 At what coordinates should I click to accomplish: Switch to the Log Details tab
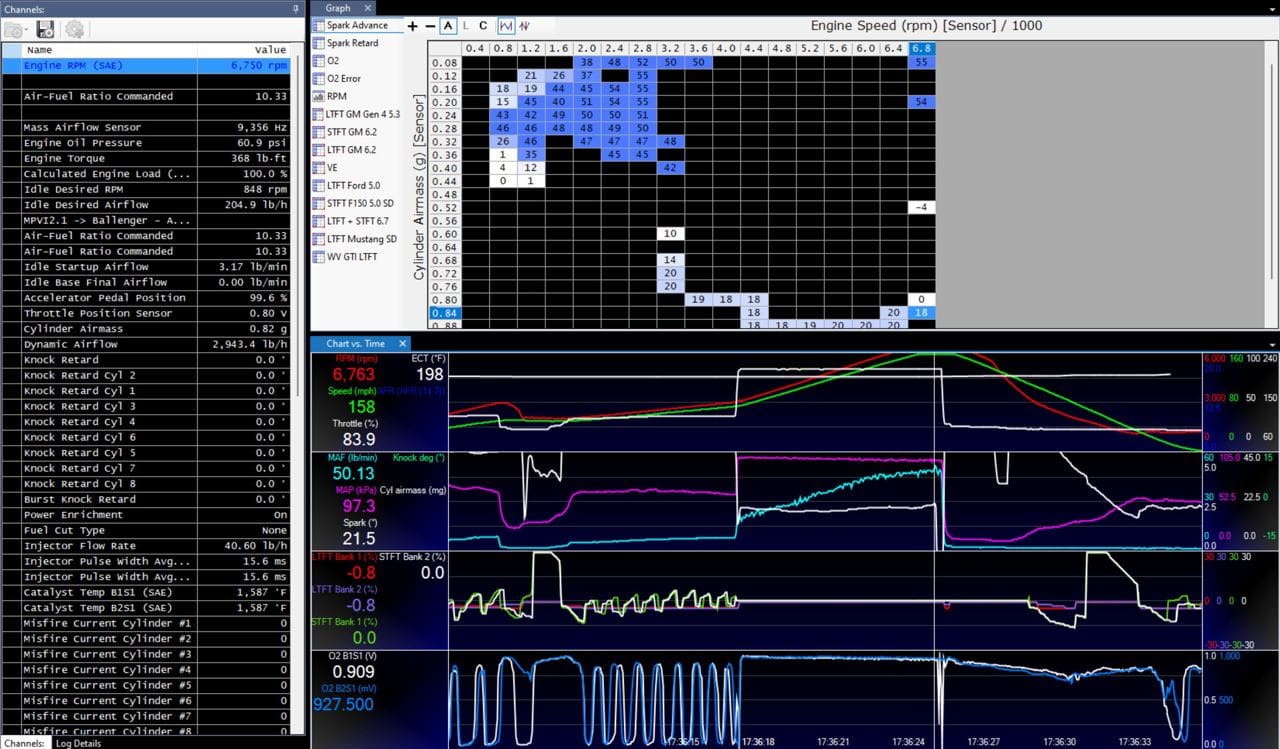click(78, 743)
